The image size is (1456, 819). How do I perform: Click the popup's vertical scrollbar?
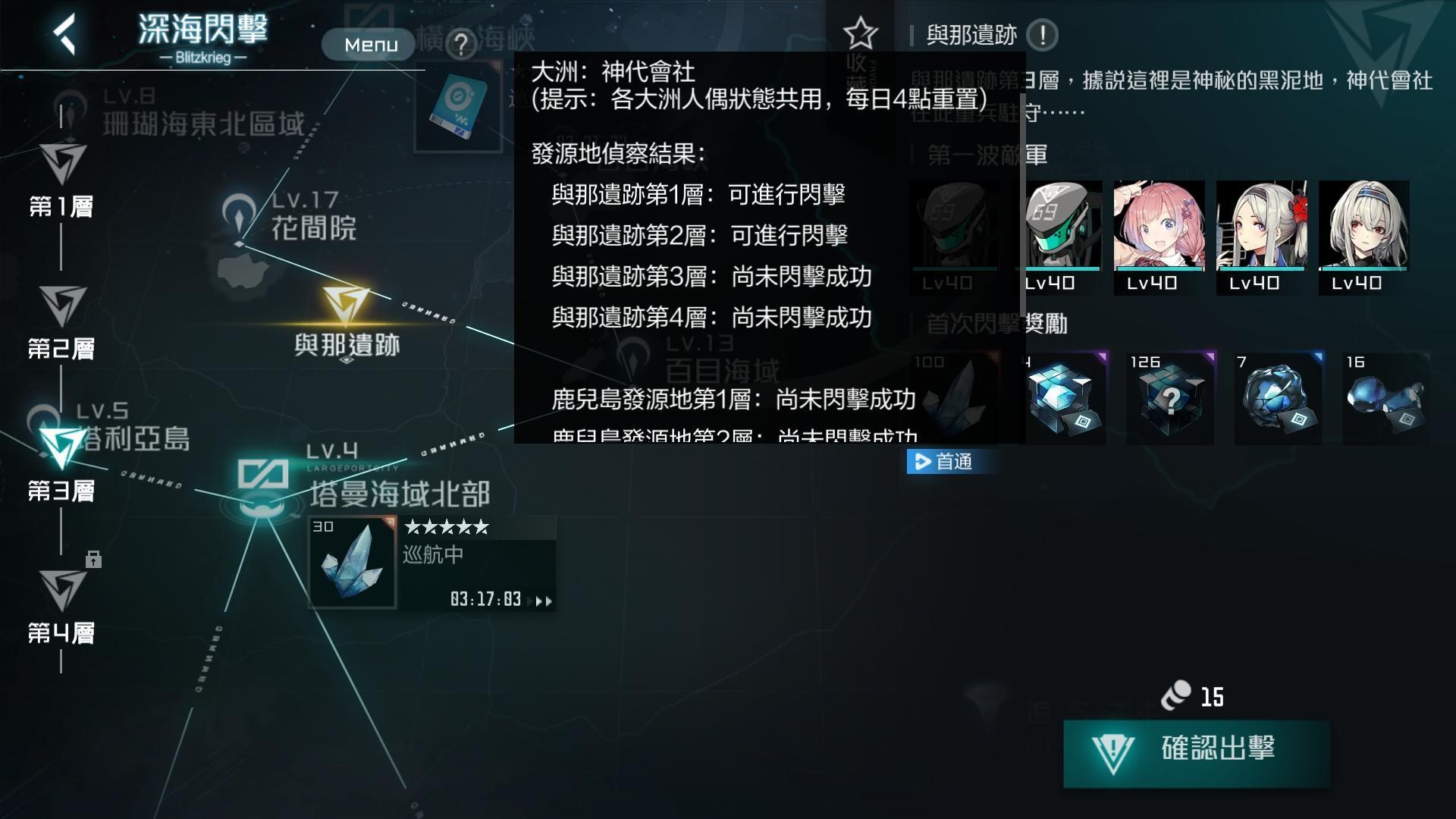[1022, 203]
